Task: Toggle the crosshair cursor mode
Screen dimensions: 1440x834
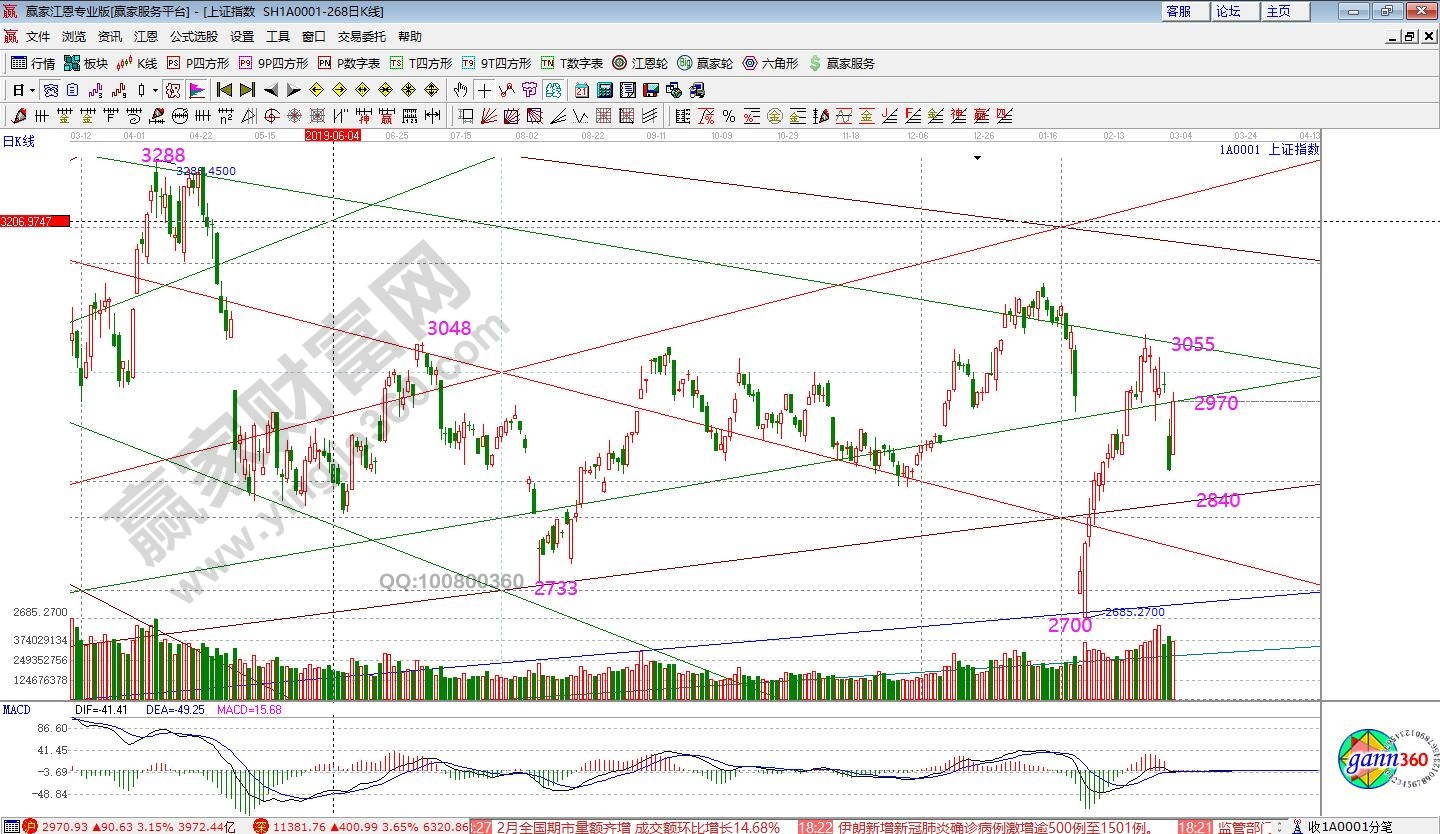Action: coord(484,90)
